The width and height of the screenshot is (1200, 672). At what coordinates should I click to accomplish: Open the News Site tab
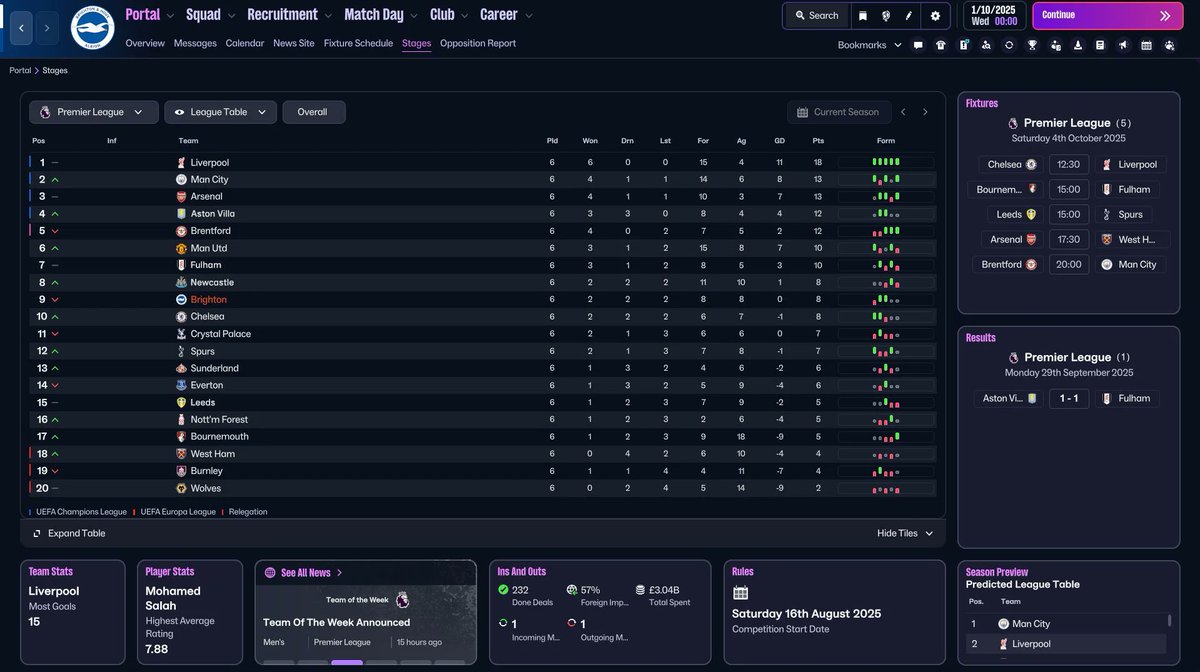294,43
